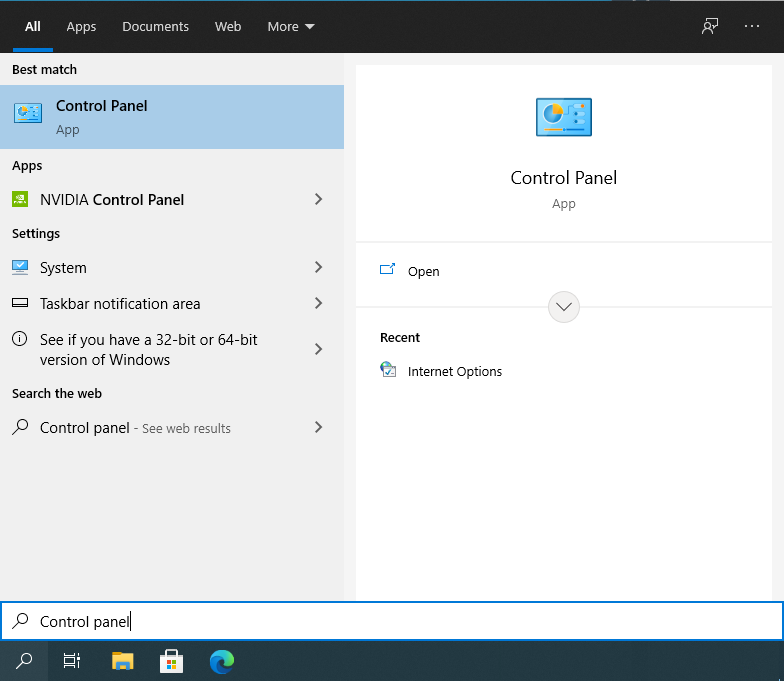Image resolution: width=784 pixels, height=681 pixels.
Task: Click the NVIDIA Control Panel green icon
Action: click(20, 200)
